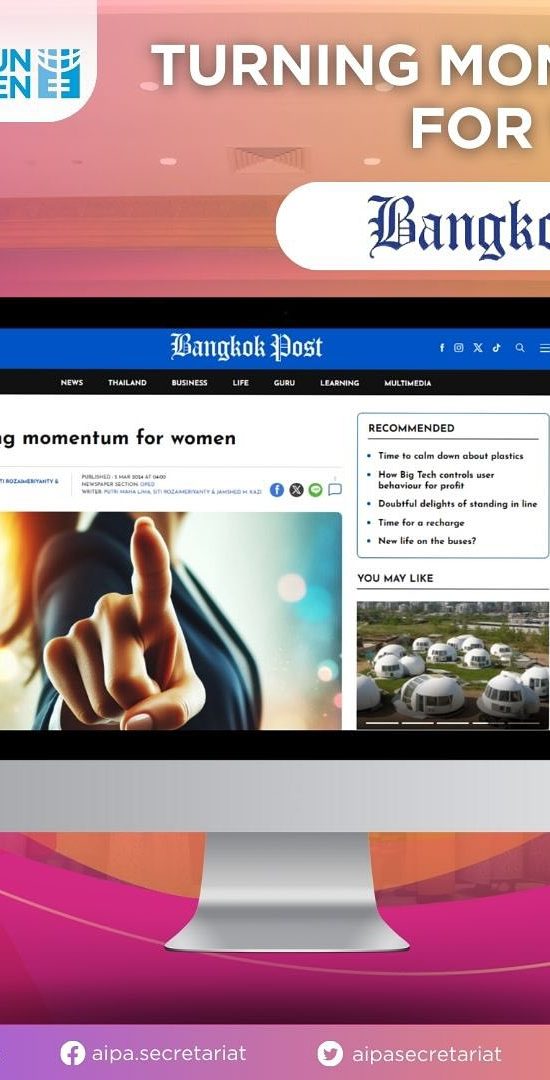The height and width of the screenshot is (1080, 550).
Task: Open the BUSINESS navigation item
Action: pyautogui.click(x=189, y=383)
